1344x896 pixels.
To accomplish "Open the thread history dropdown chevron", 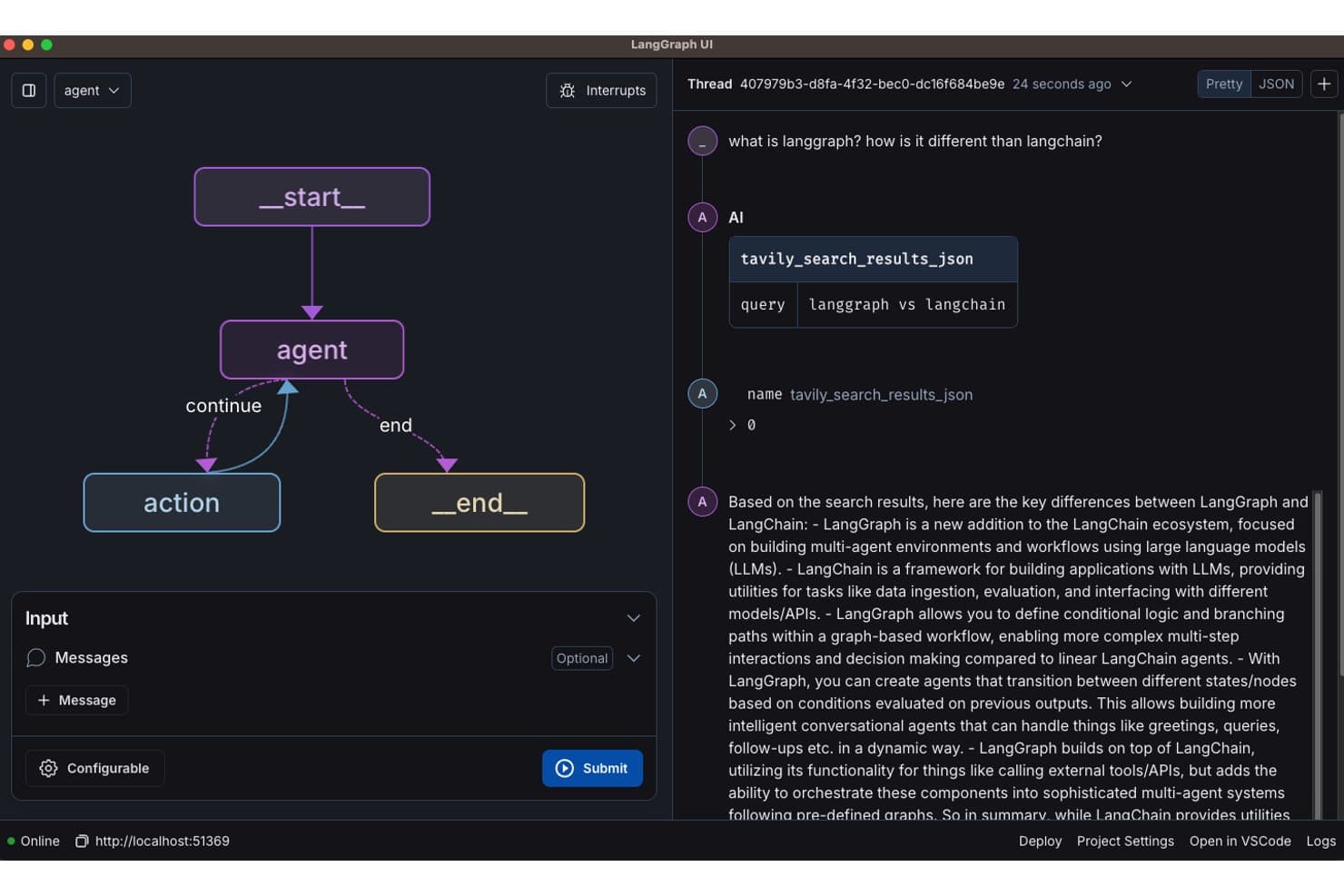I will click(1127, 84).
